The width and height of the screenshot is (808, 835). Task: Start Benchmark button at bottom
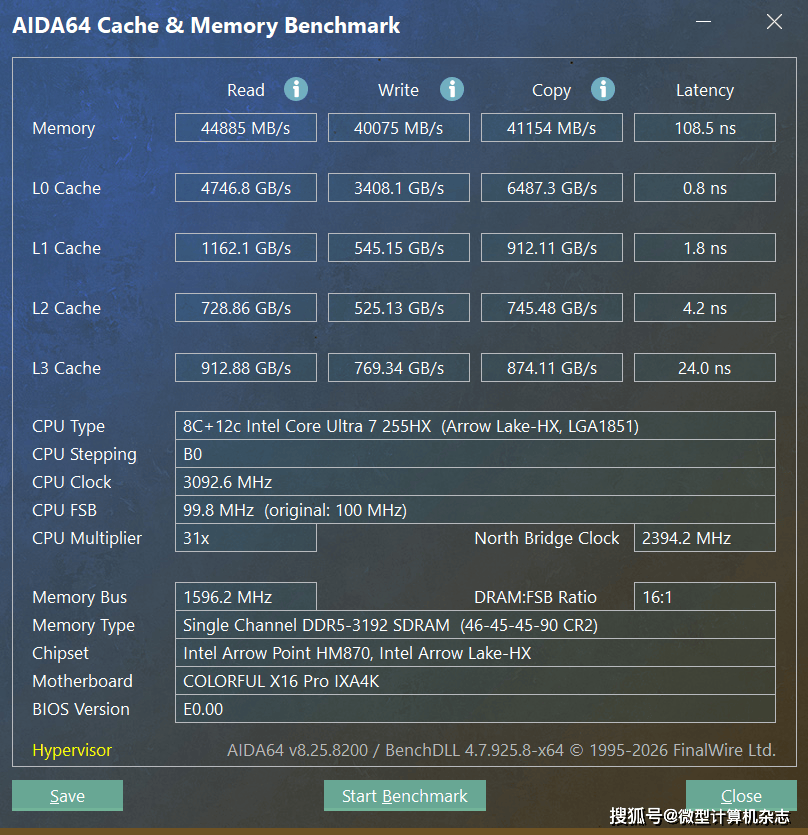click(405, 796)
